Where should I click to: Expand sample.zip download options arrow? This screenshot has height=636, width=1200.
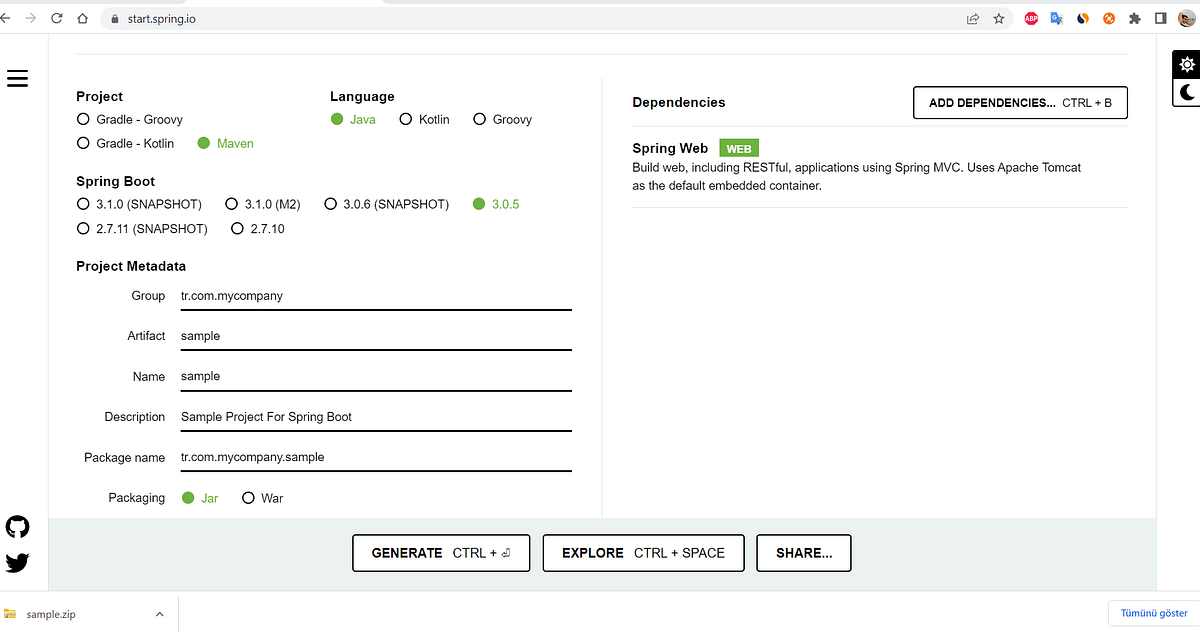[158, 614]
